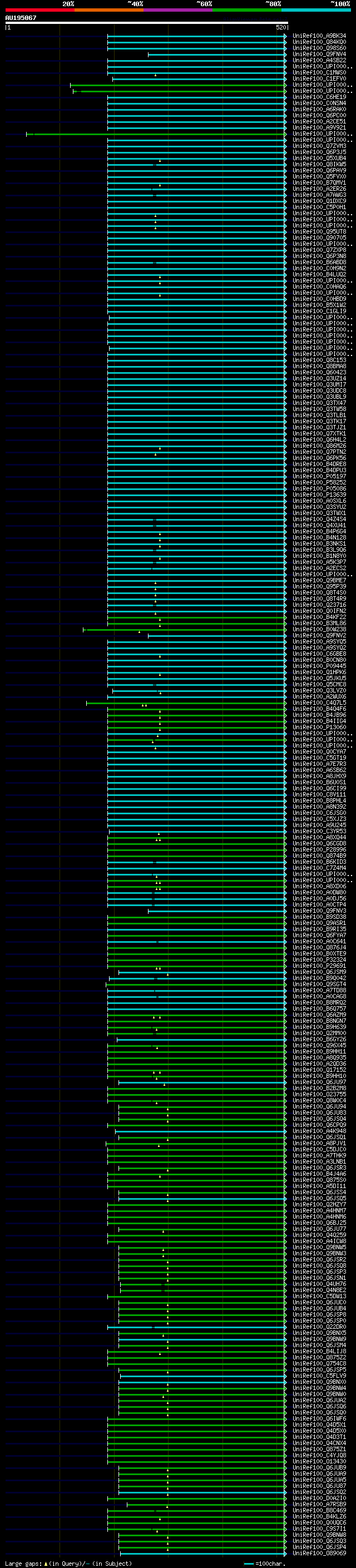Select the UniRef100_A2ECS2 label
Viewport: 356px width, 1568px height.
point(319,568)
